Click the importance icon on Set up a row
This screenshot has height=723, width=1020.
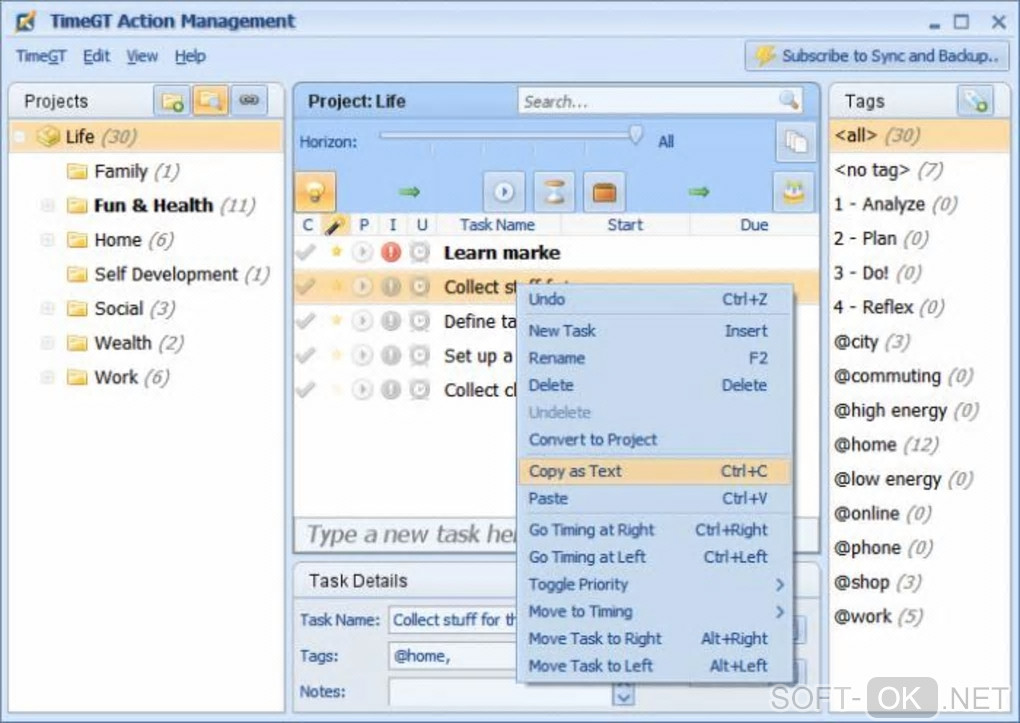click(391, 355)
